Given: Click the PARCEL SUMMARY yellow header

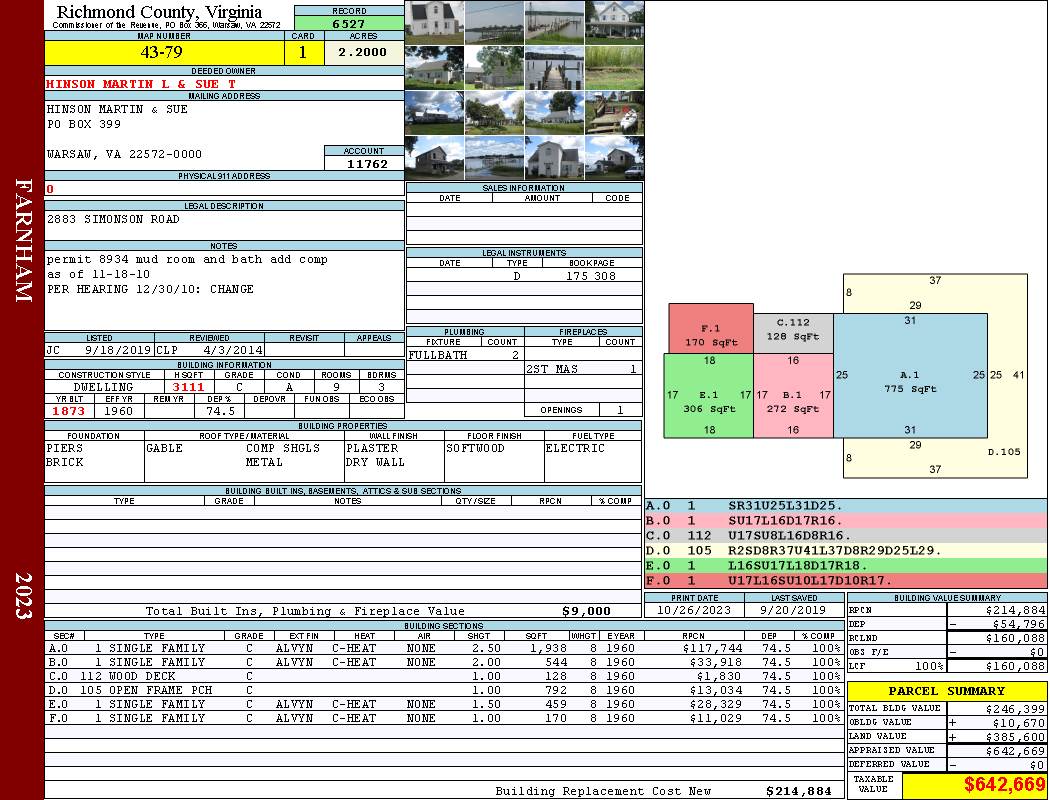Looking at the screenshot, I should 947,691.
